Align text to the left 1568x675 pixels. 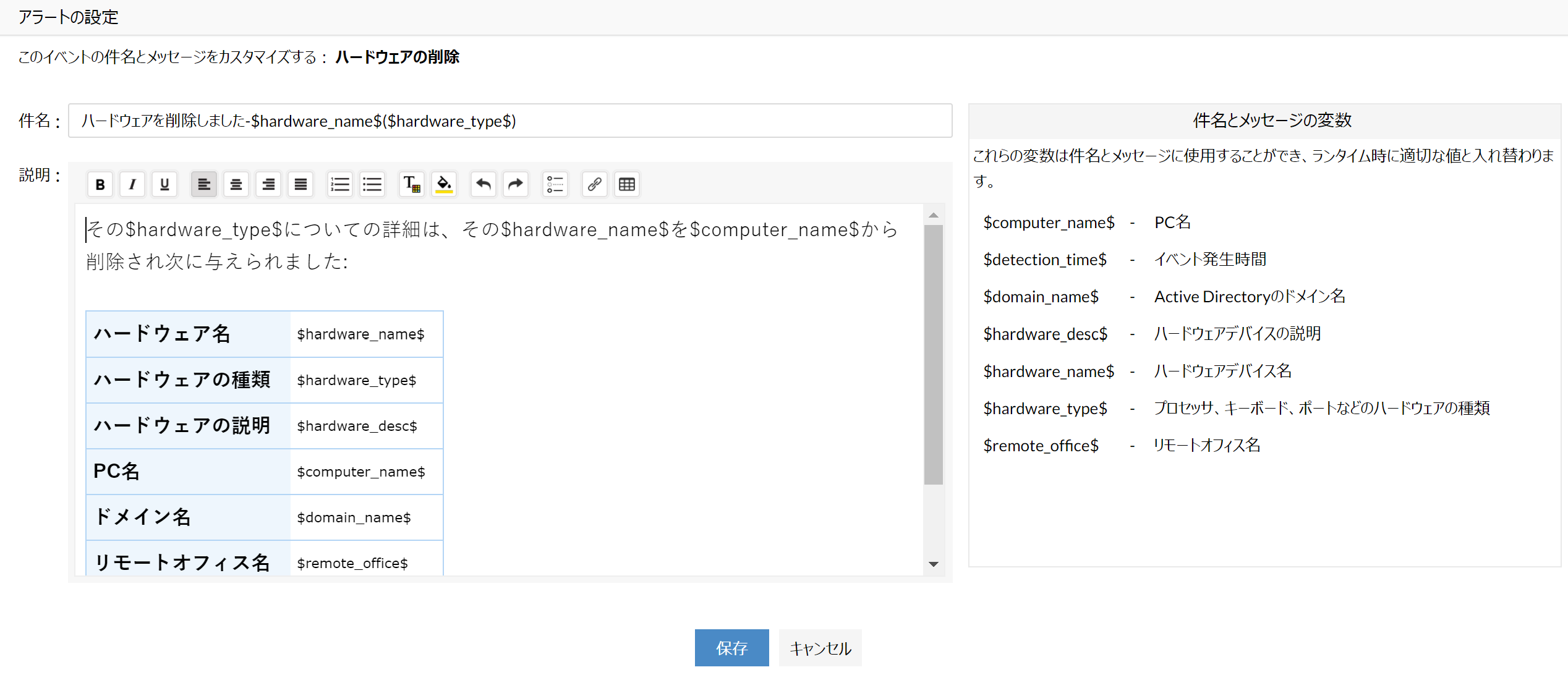coord(204,184)
